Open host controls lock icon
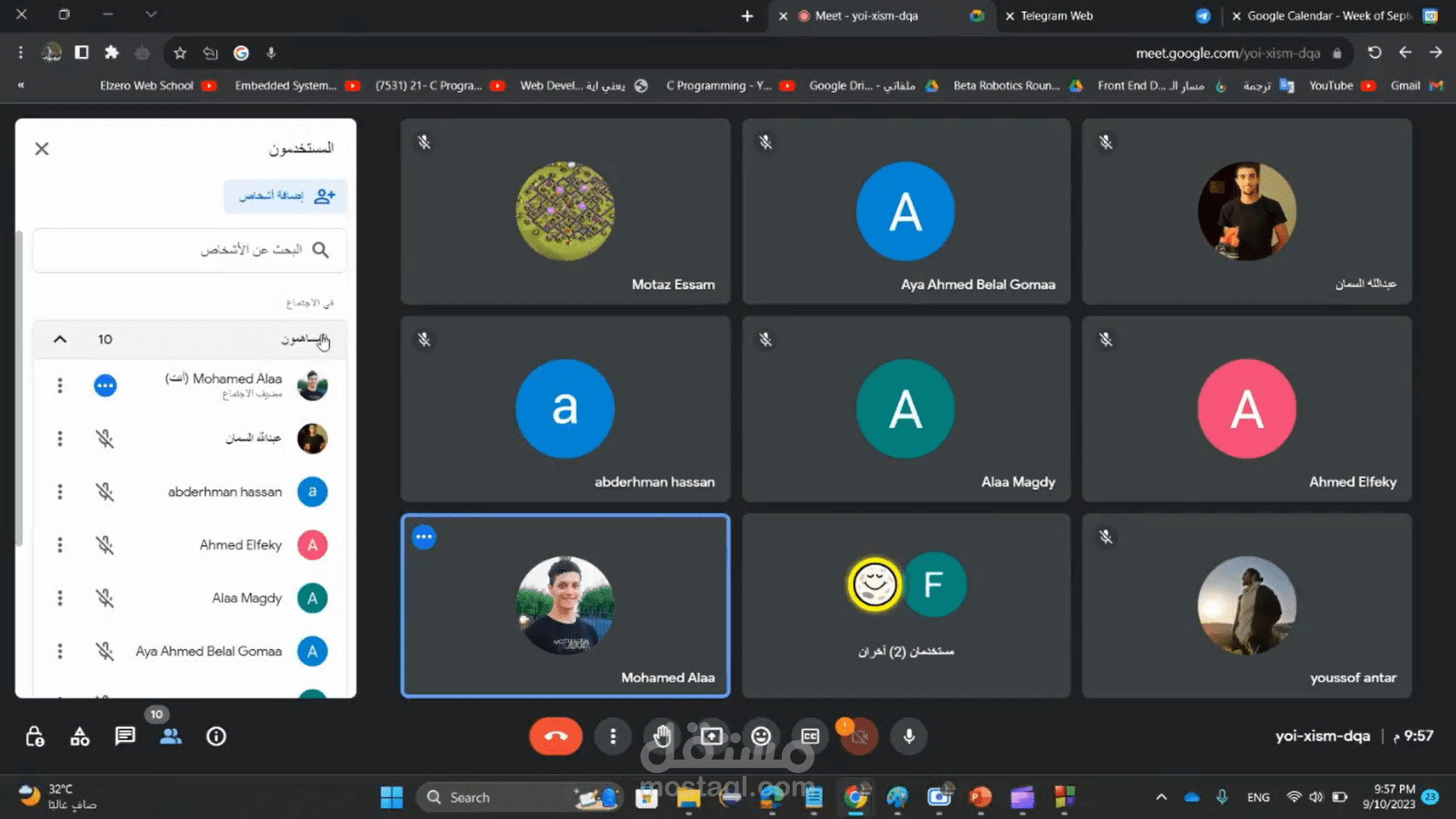Screen dimensions: 1456x819 35,736
